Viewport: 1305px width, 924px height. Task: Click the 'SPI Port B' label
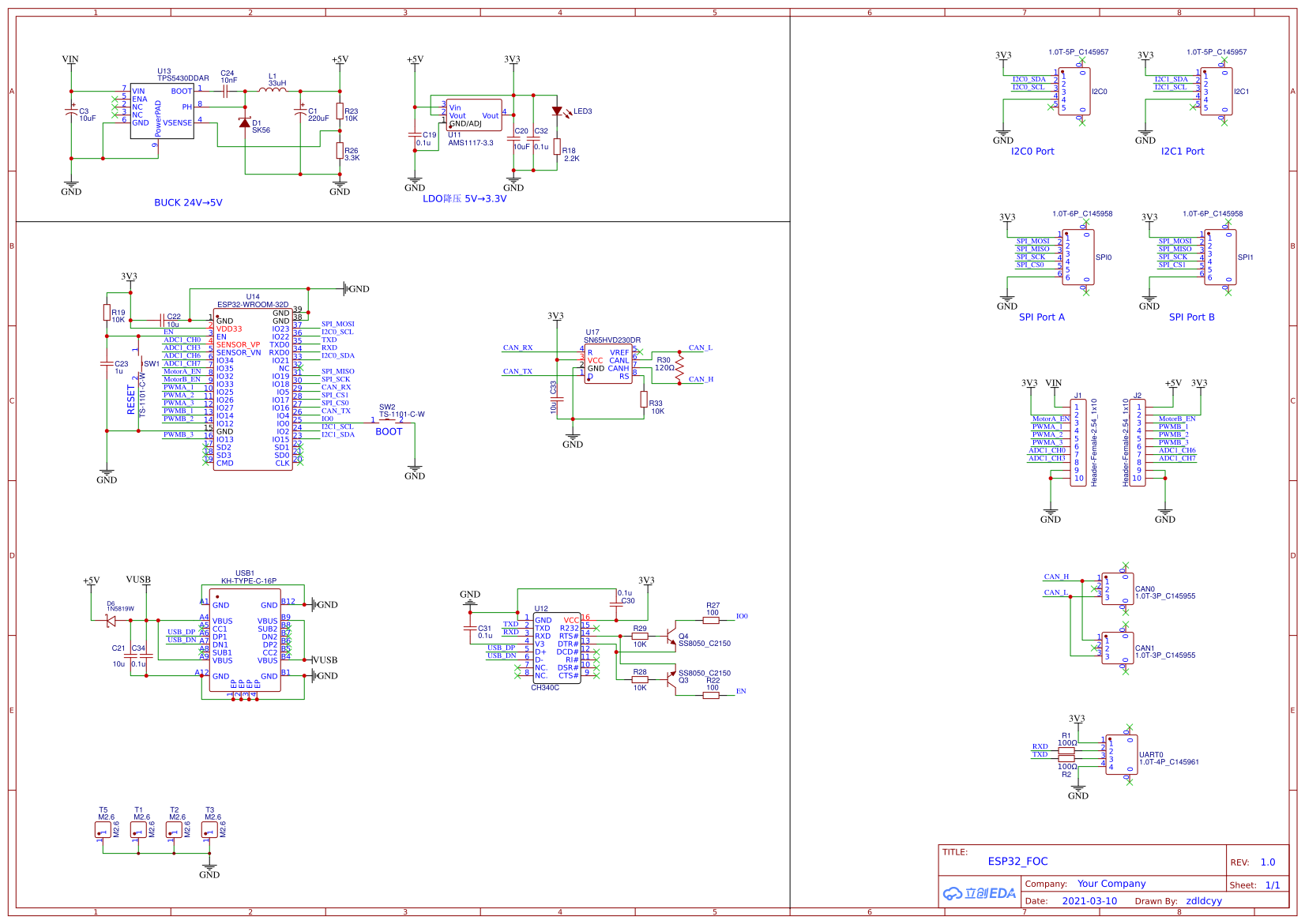(1192, 317)
